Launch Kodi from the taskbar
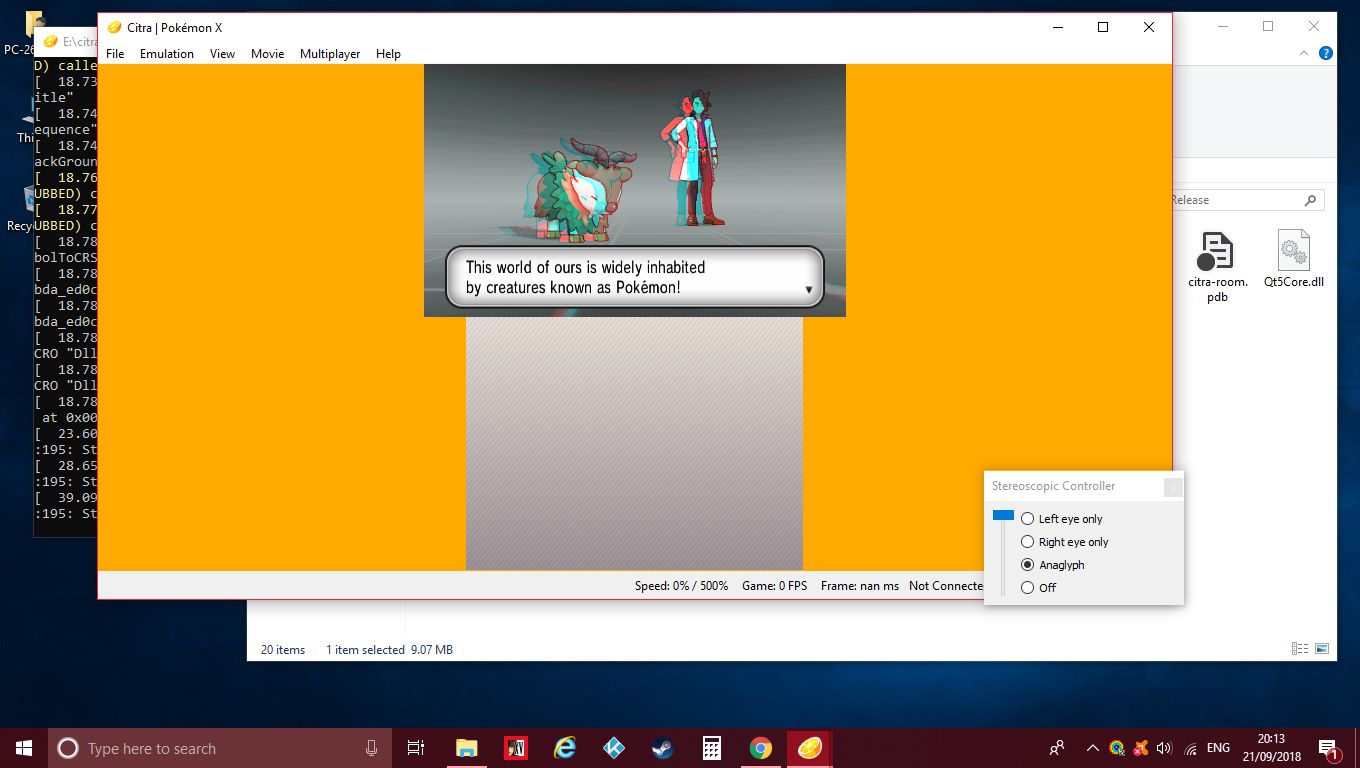 614,748
